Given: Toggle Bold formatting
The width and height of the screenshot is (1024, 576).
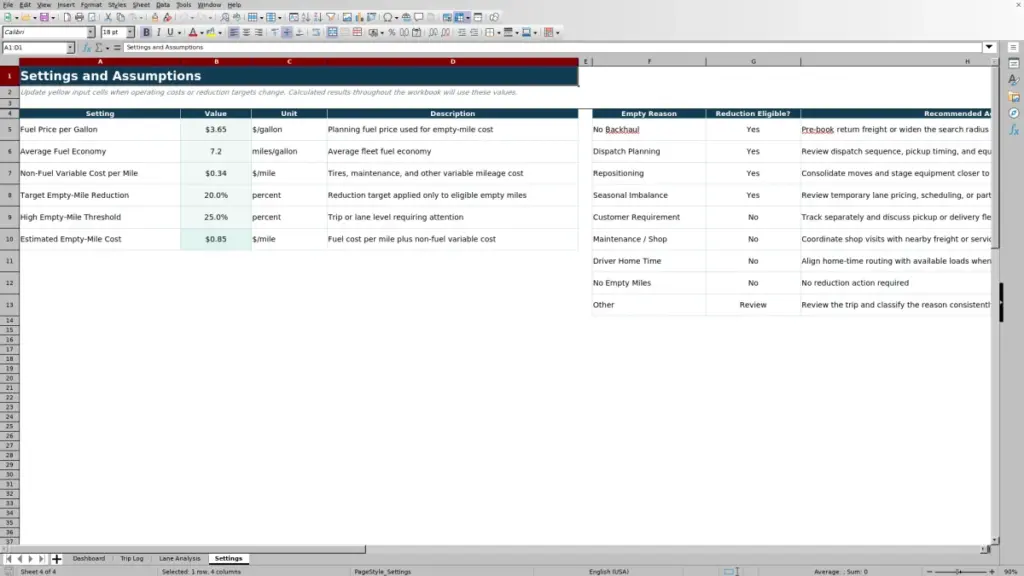Looking at the screenshot, I should point(146,32).
